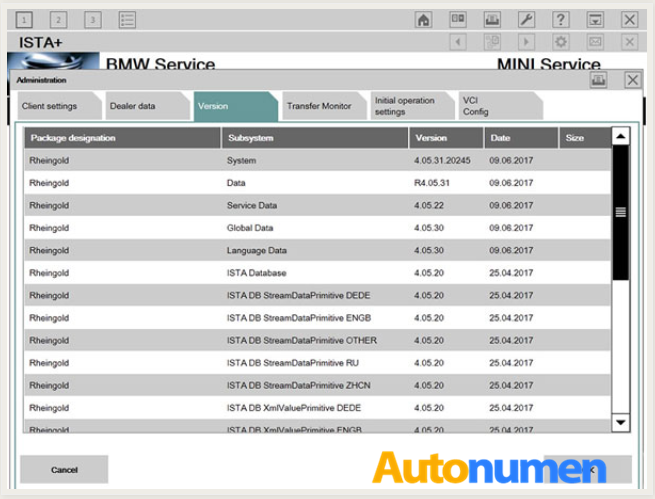Click the MINI Service heading
655x499 pixels.
point(548,64)
